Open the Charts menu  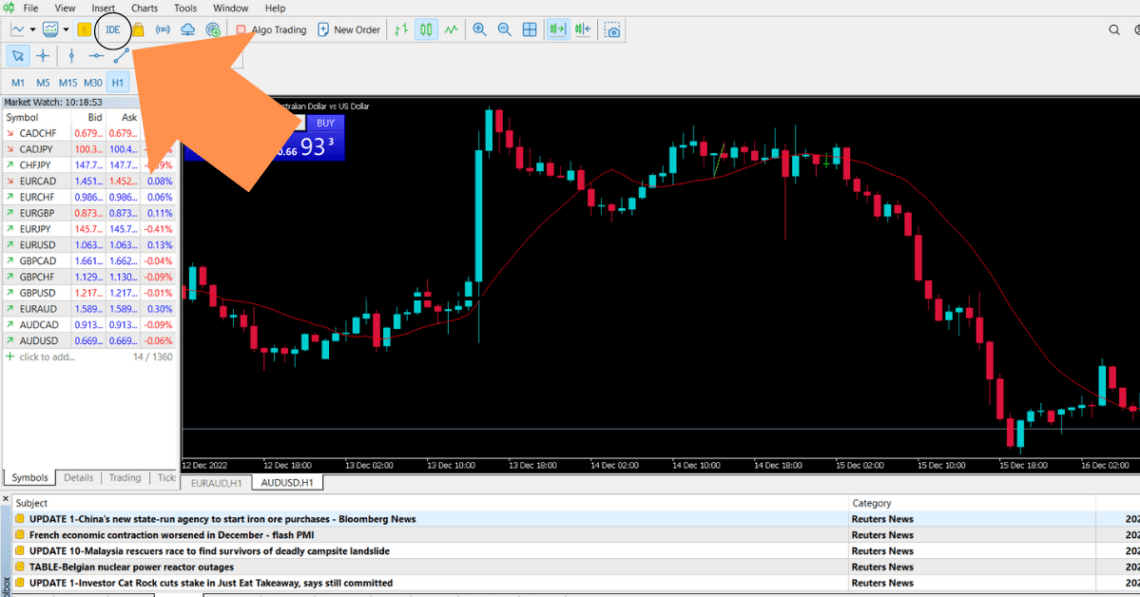(x=144, y=7)
